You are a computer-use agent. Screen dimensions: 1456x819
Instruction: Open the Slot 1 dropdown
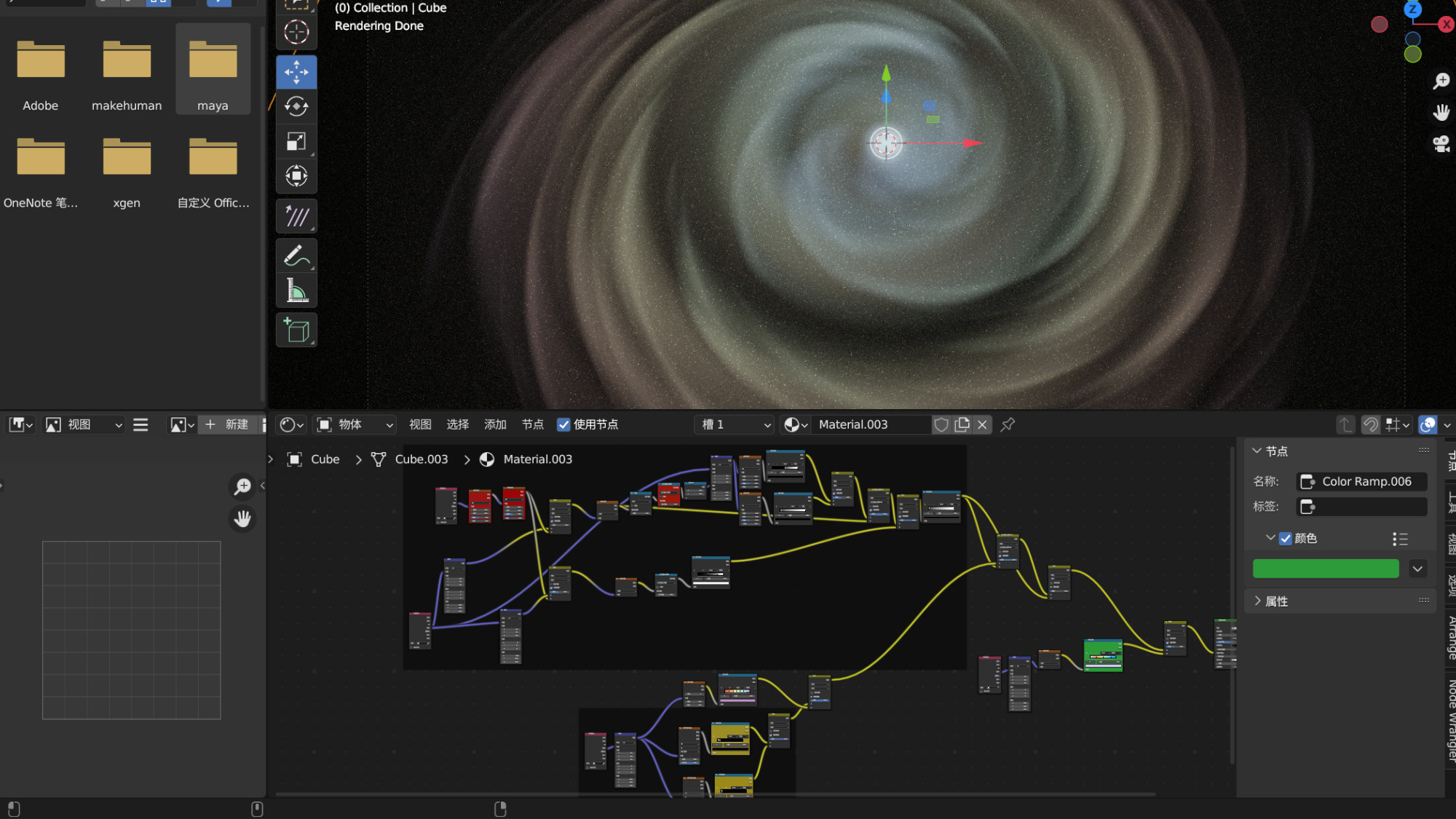pos(735,424)
